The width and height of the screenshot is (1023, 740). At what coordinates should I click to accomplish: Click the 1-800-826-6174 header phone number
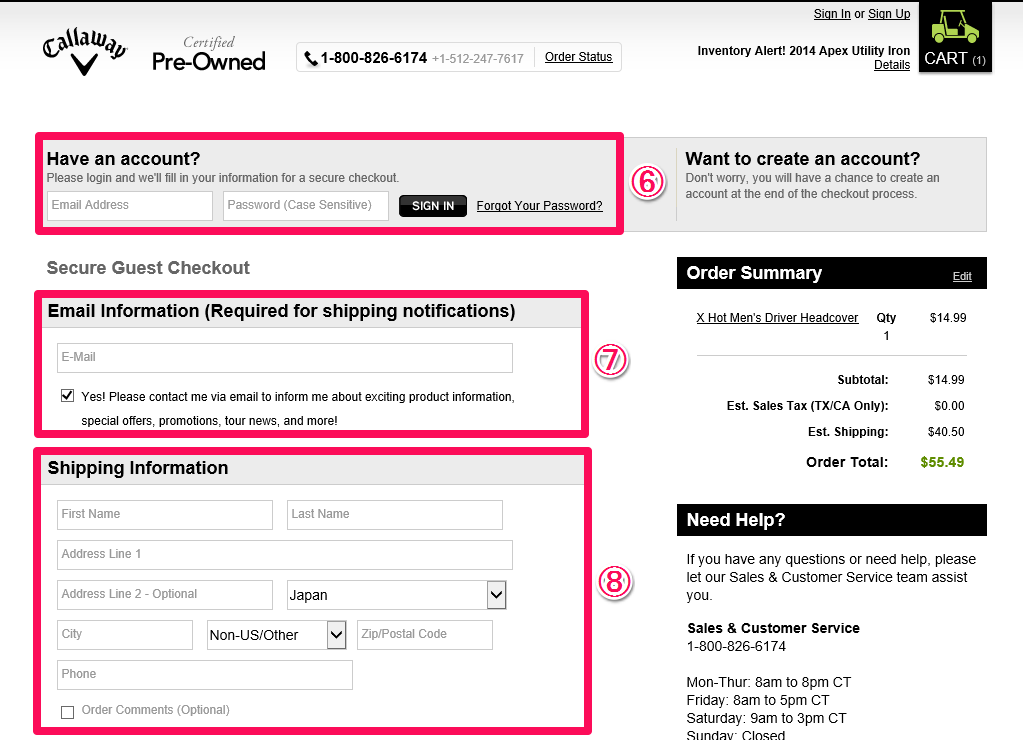tap(374, 58)
